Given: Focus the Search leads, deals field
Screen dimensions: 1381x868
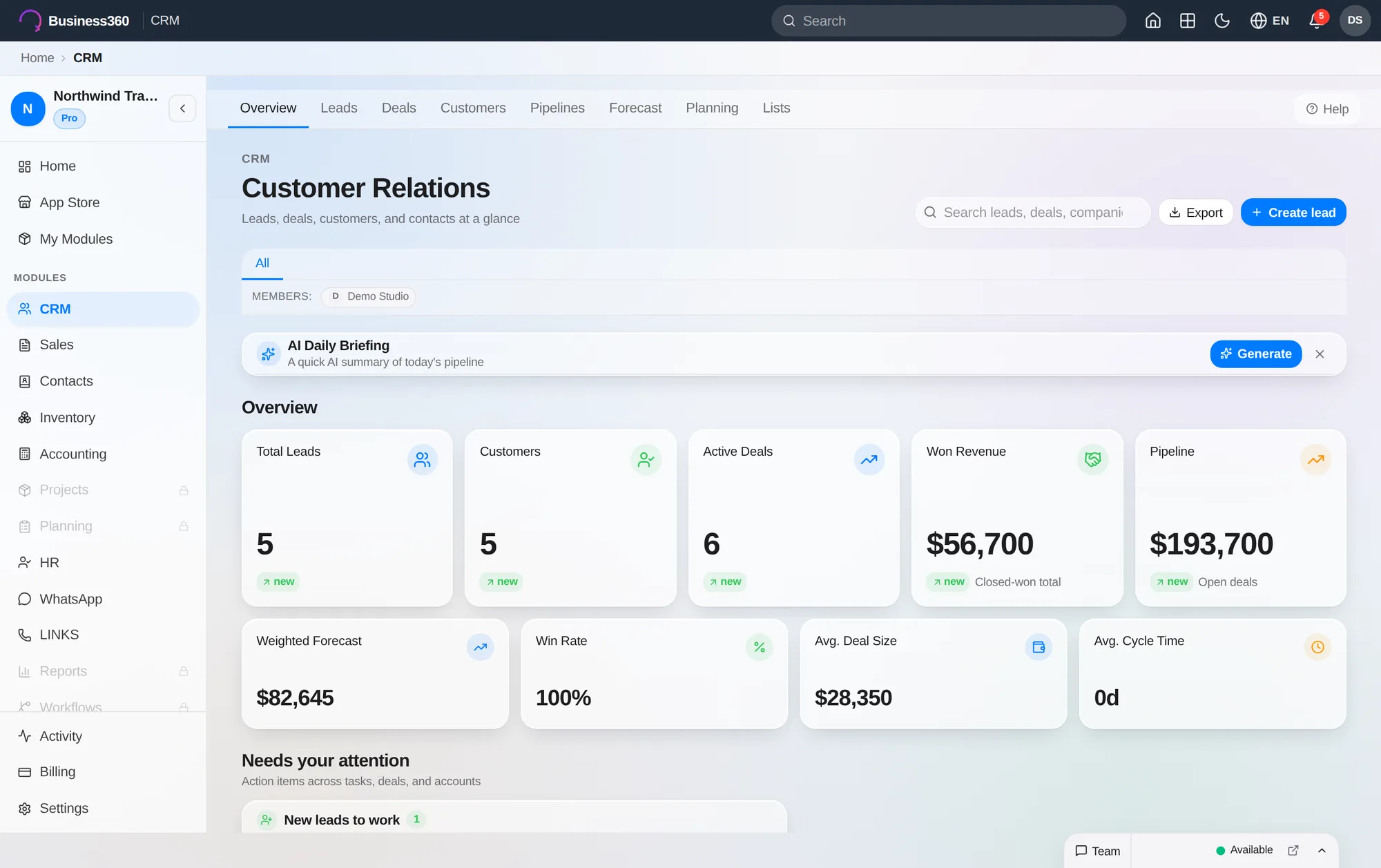Looking at the screenshot, I should [1033, 213].
